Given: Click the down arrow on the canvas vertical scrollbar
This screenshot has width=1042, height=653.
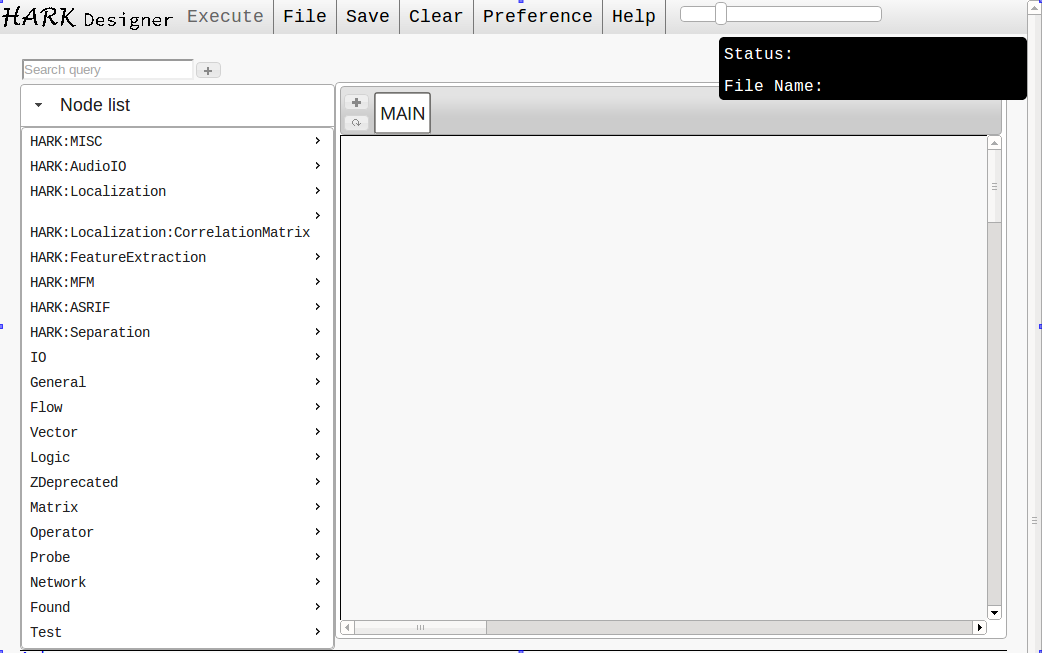Looking at the screenshot, I should pyautogui.click(x=994, y=613).
